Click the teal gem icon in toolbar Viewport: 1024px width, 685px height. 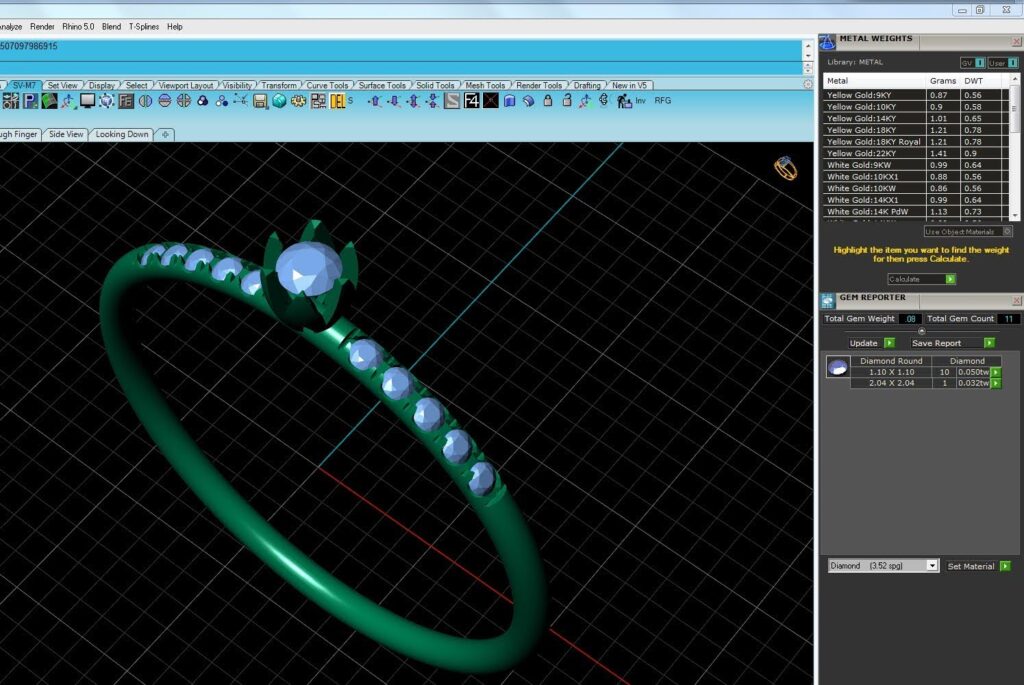[280, 101]
